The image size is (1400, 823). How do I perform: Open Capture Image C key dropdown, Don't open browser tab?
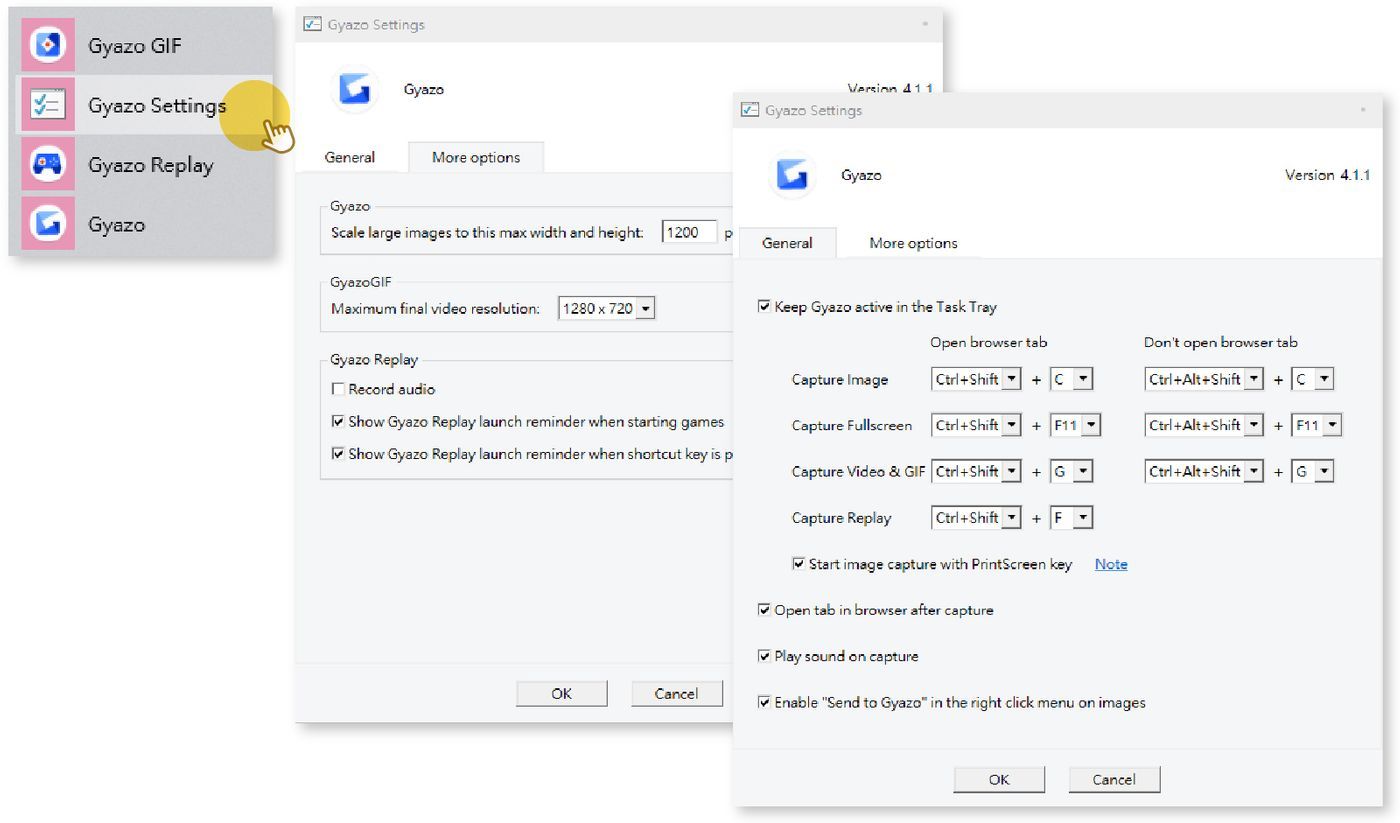[x=1313, y=379]
